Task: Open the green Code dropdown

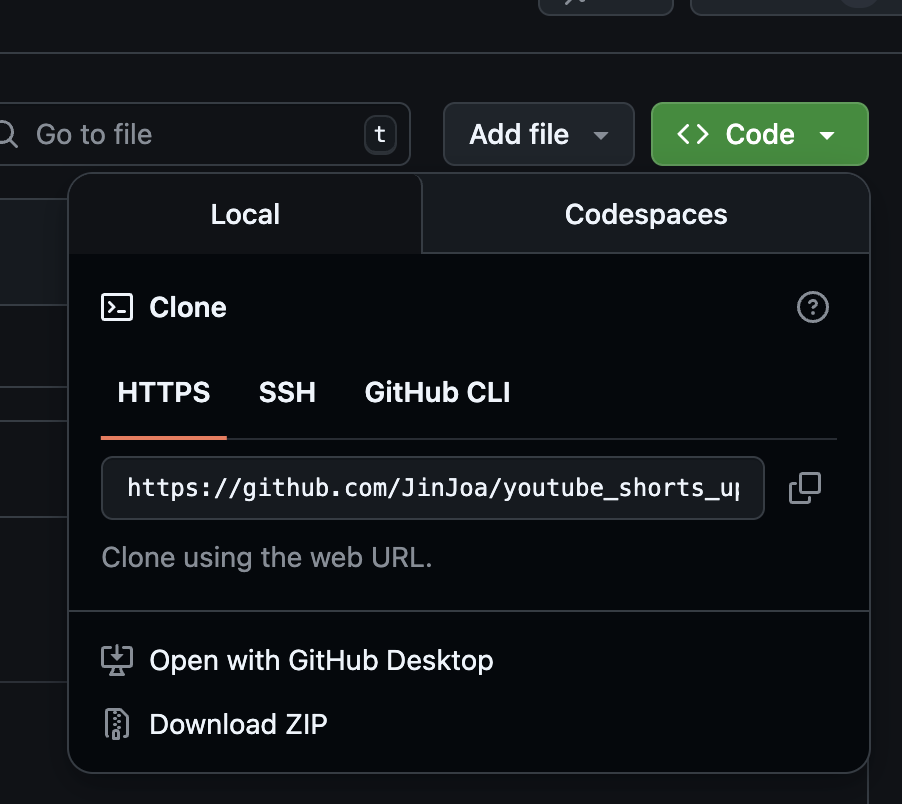Action: click(759, 134)
